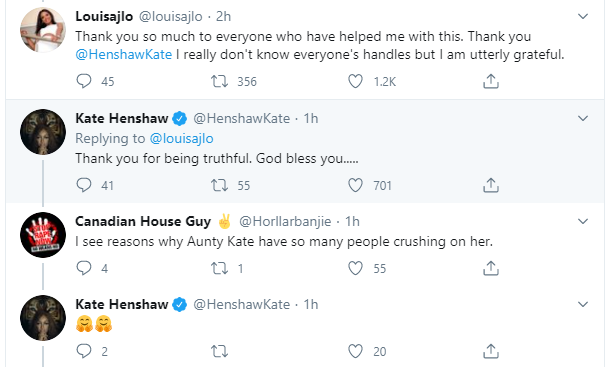Reply to Louisajlo's thank you tweet
Viewport: 610px width, 367px height.
coord(84,81)
